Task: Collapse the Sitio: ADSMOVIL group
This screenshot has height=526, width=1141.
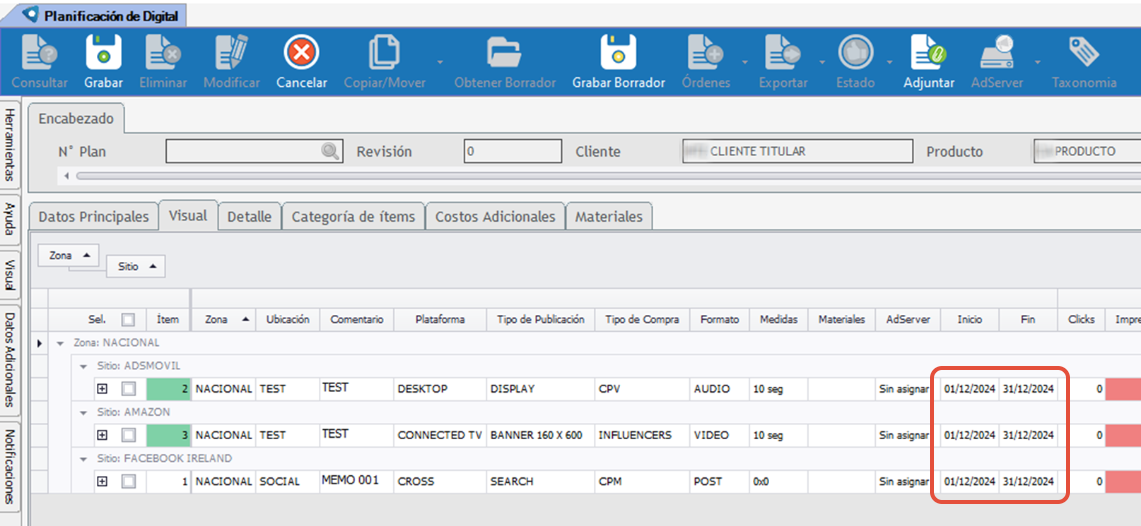Action: tap(84, 366)
